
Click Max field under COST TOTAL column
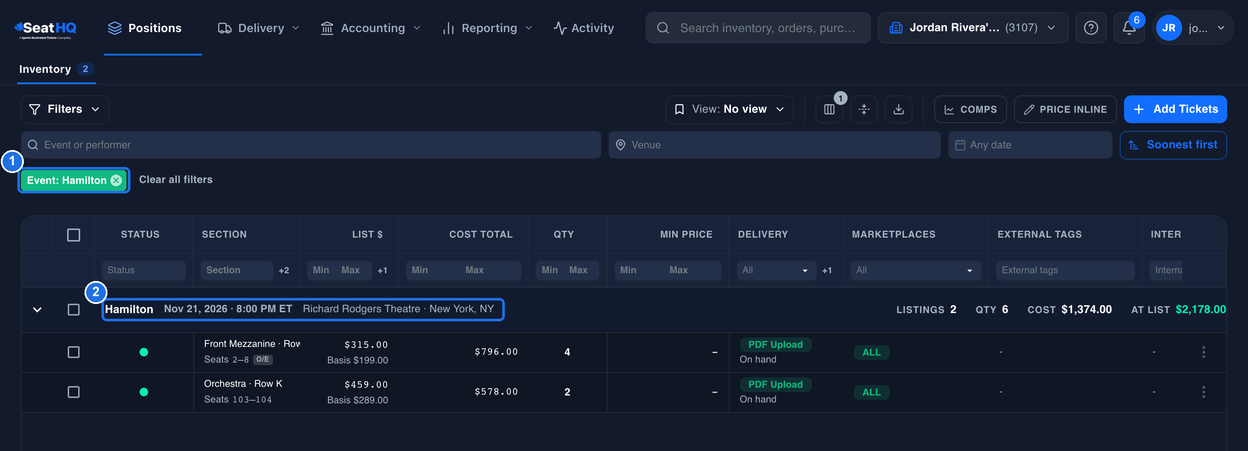point(490,270)
